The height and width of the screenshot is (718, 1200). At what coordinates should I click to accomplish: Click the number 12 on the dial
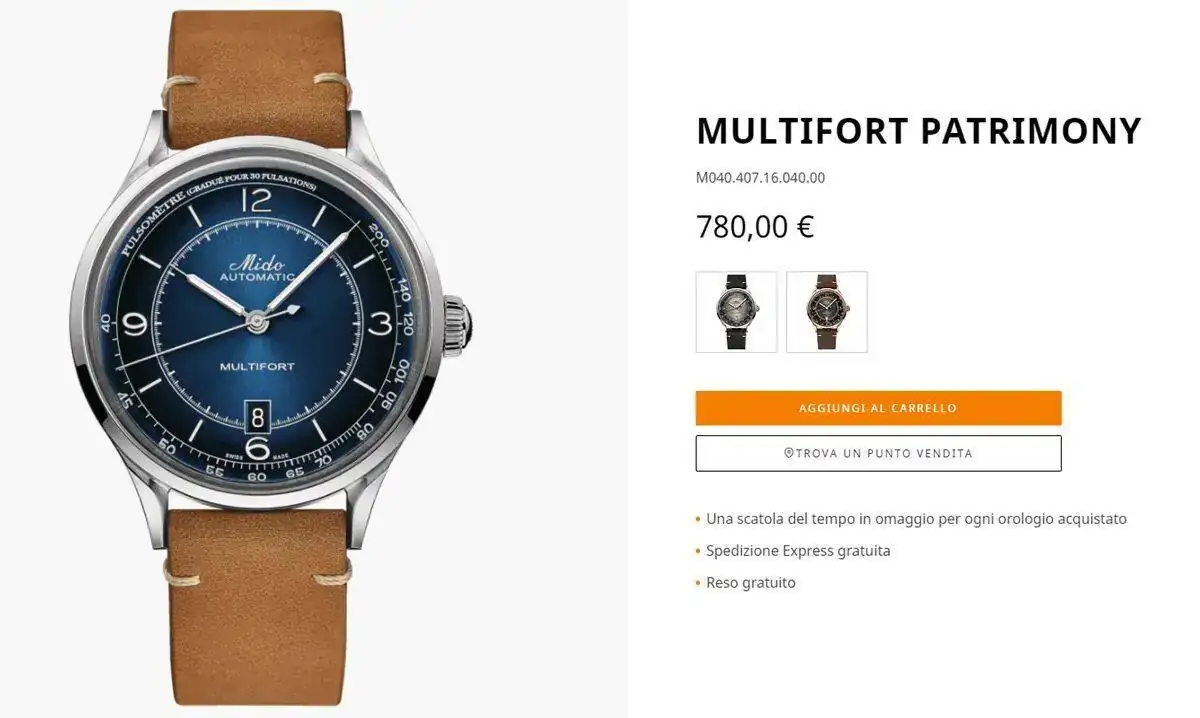(x=257, y=200)
